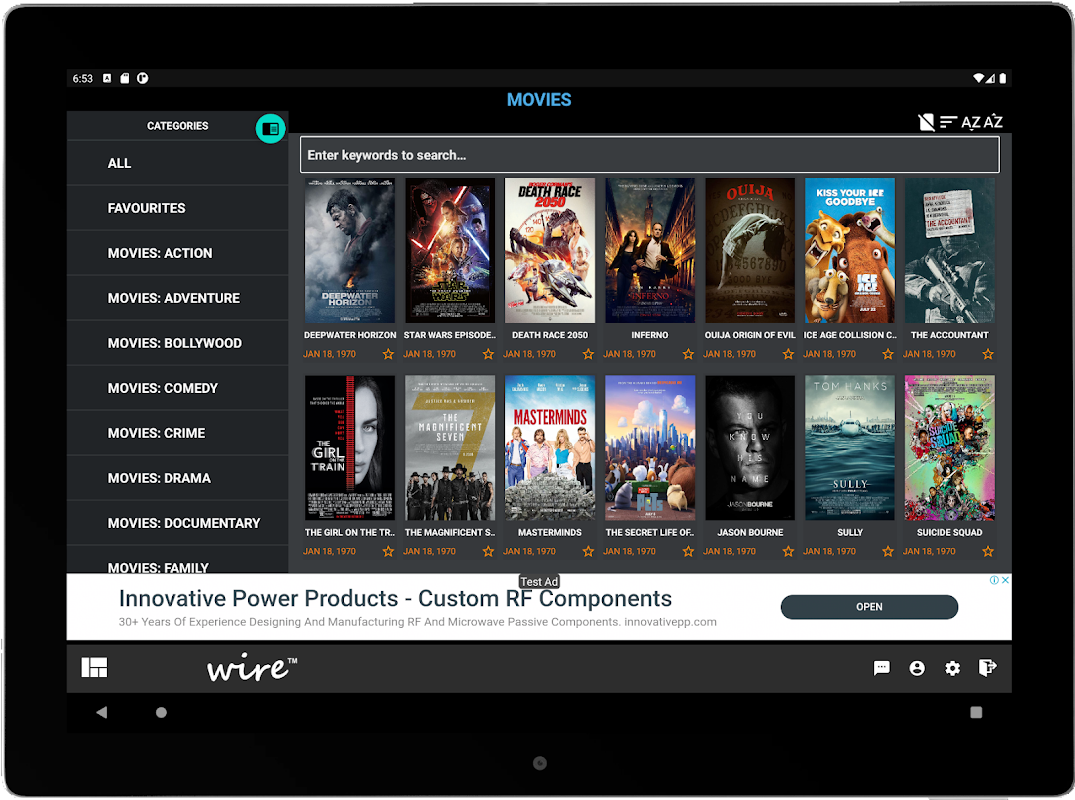This screenshot has width=1075, height=800.
Task: Open the user account profile icon
Action: click(x=916, y=668)
